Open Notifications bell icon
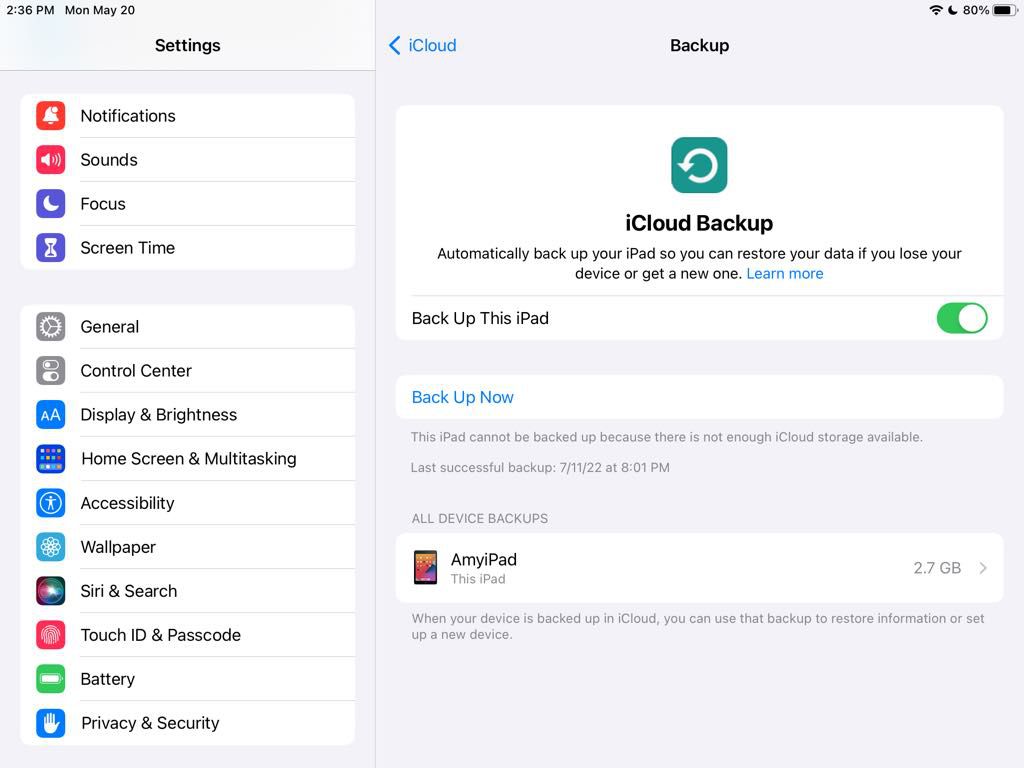This screenshot has height=768, width=1024. (x=50, y=116)
